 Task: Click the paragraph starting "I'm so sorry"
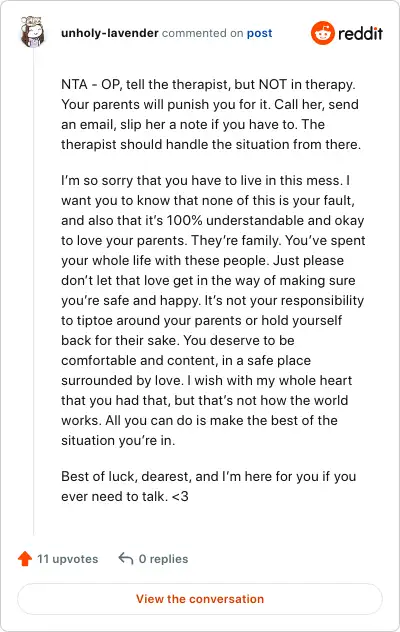tap(213, 310)
